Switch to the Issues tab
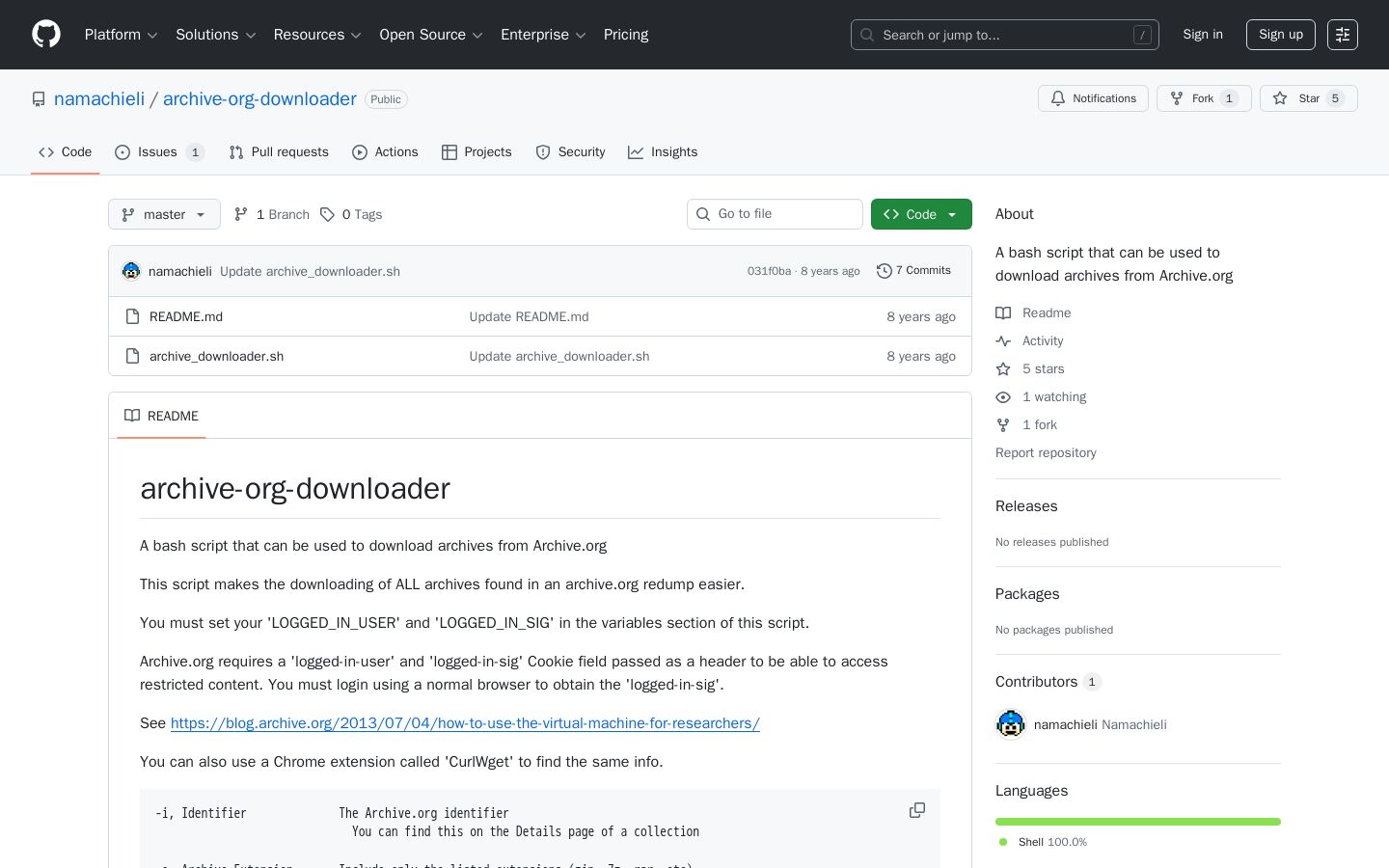The image size is (1389, 868). pos(159,152)
